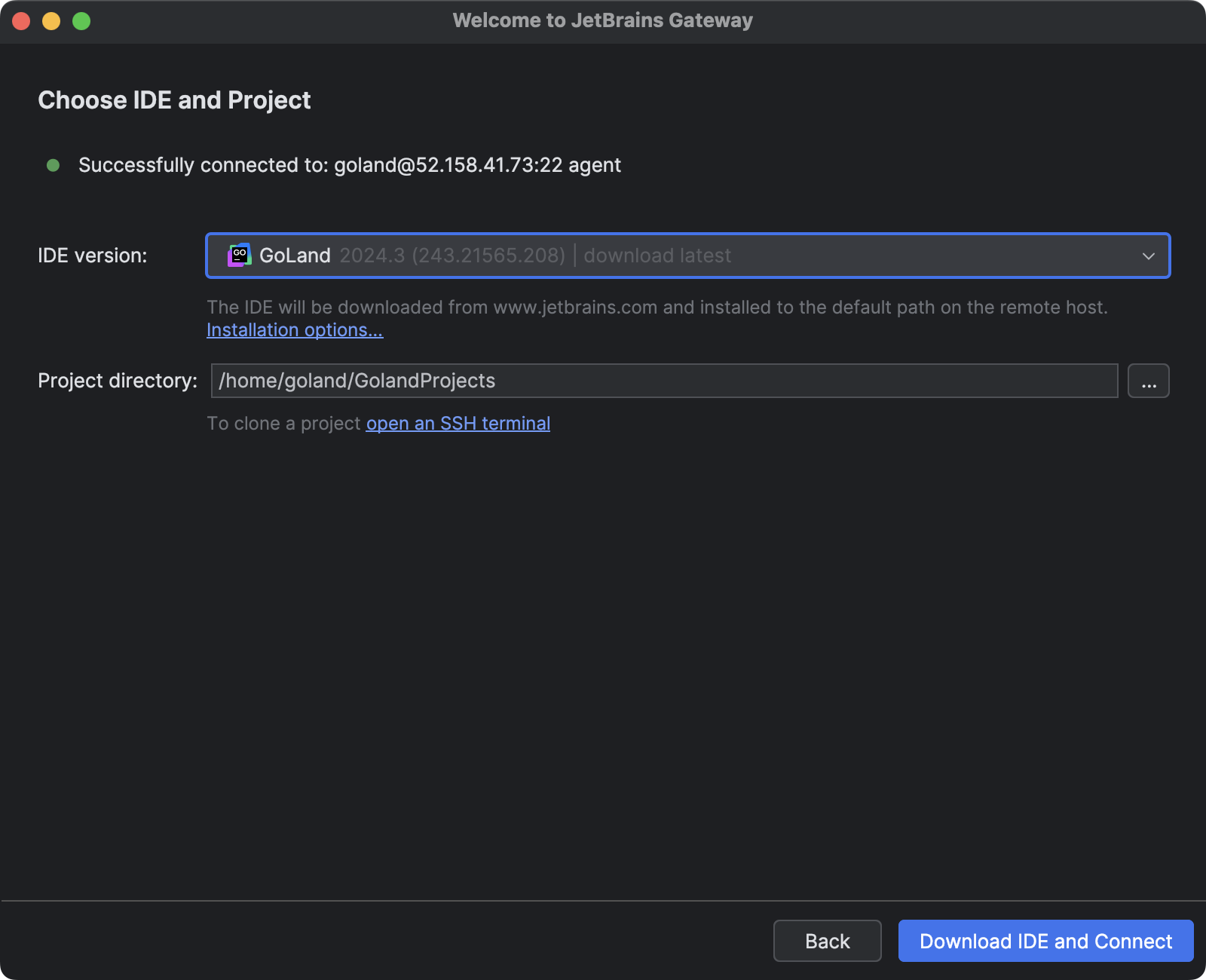Click the red close traffic light
The height and width of the screenshot is (980, 1206).
coord(21,21)
